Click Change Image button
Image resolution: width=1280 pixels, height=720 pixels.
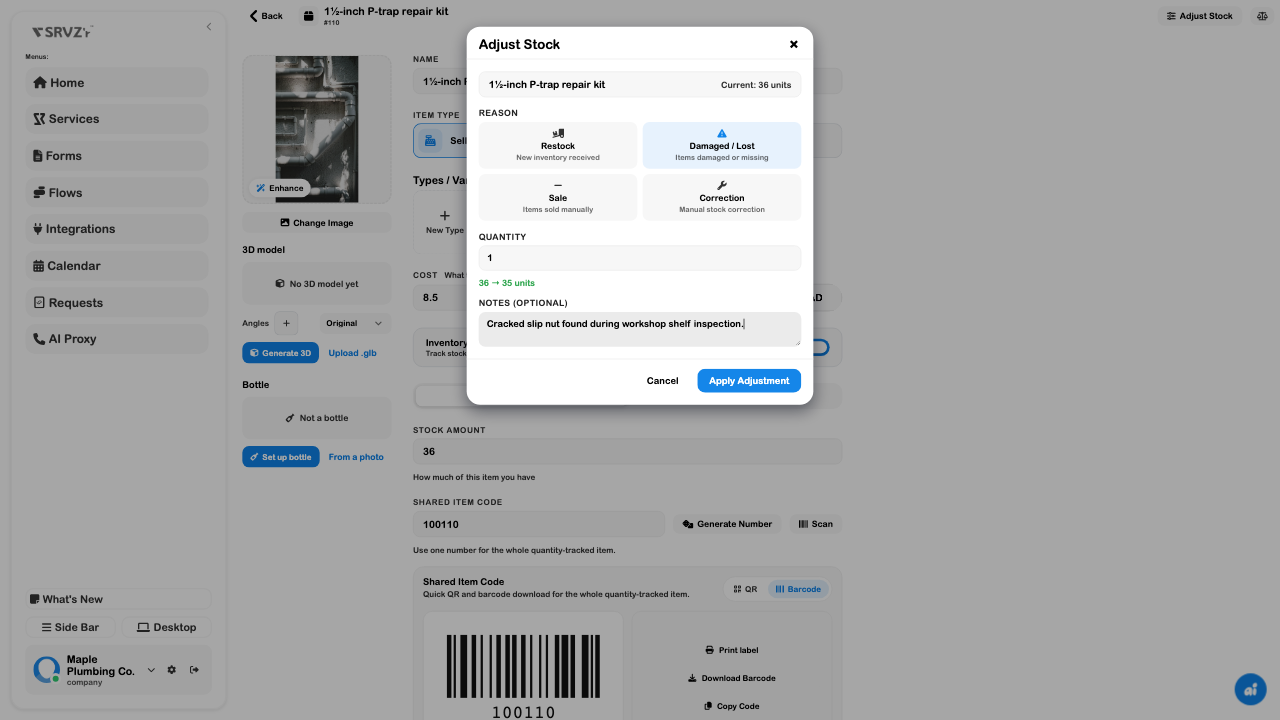point(317,223)
